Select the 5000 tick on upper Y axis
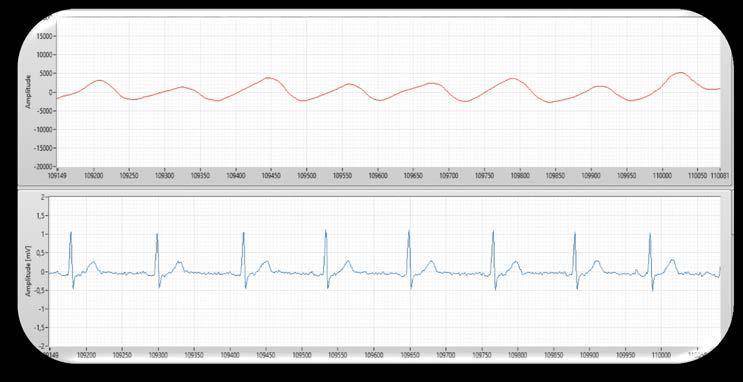 coord(47,73)
